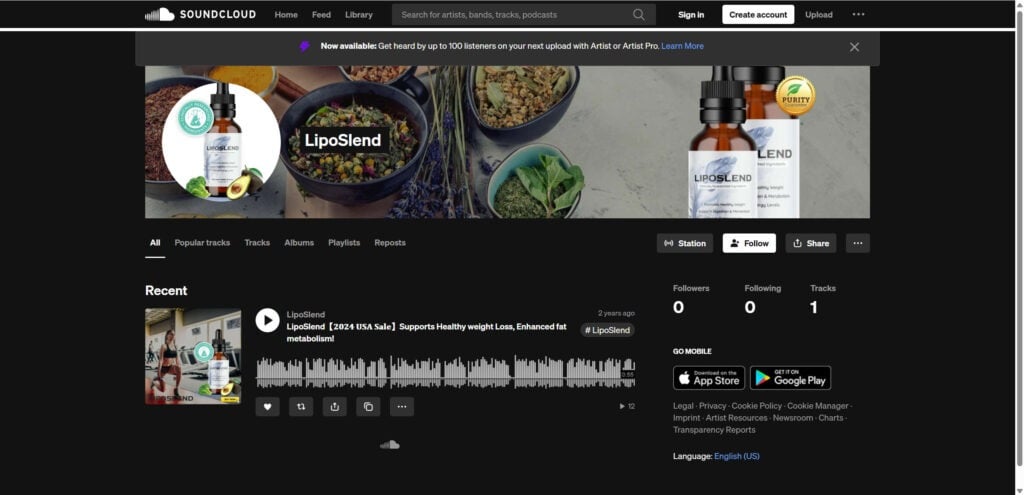Image resolution: width=1024 pixels, height=495 pixels.
Task: Open the Upload page
Action: (x=818, y=14)
